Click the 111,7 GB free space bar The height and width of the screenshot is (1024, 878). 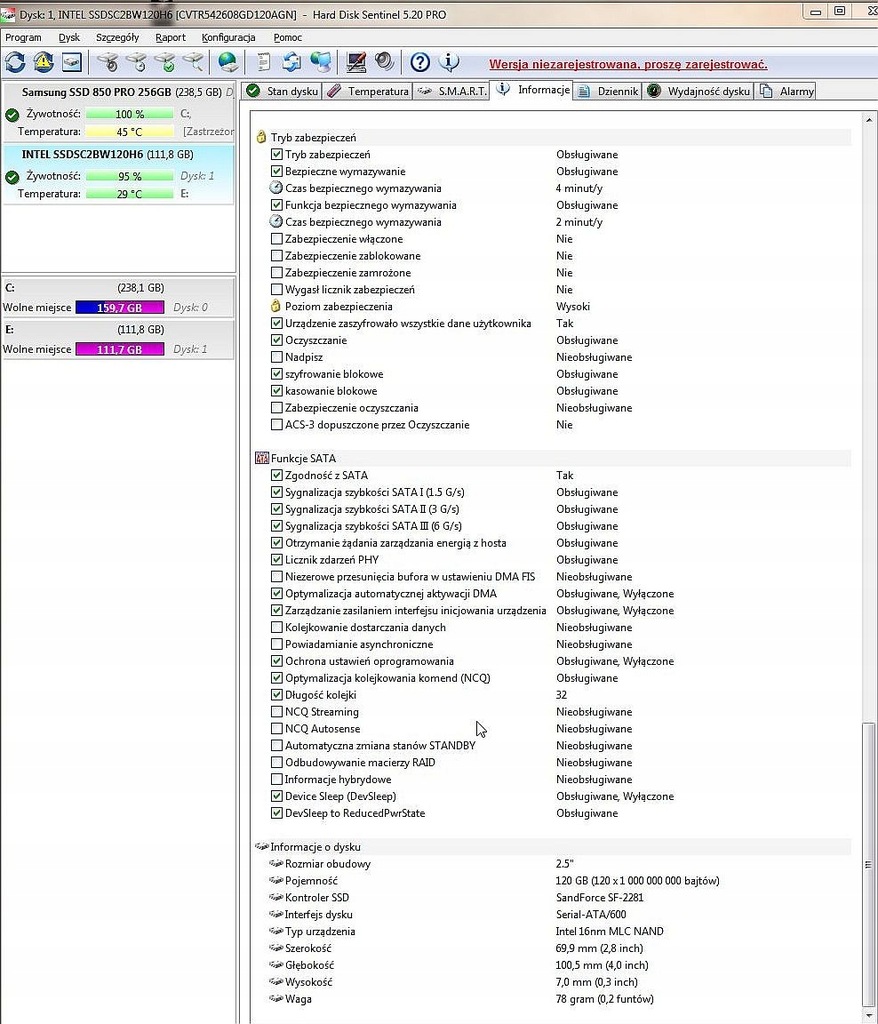pyautogui.click(x=120, y=349)
